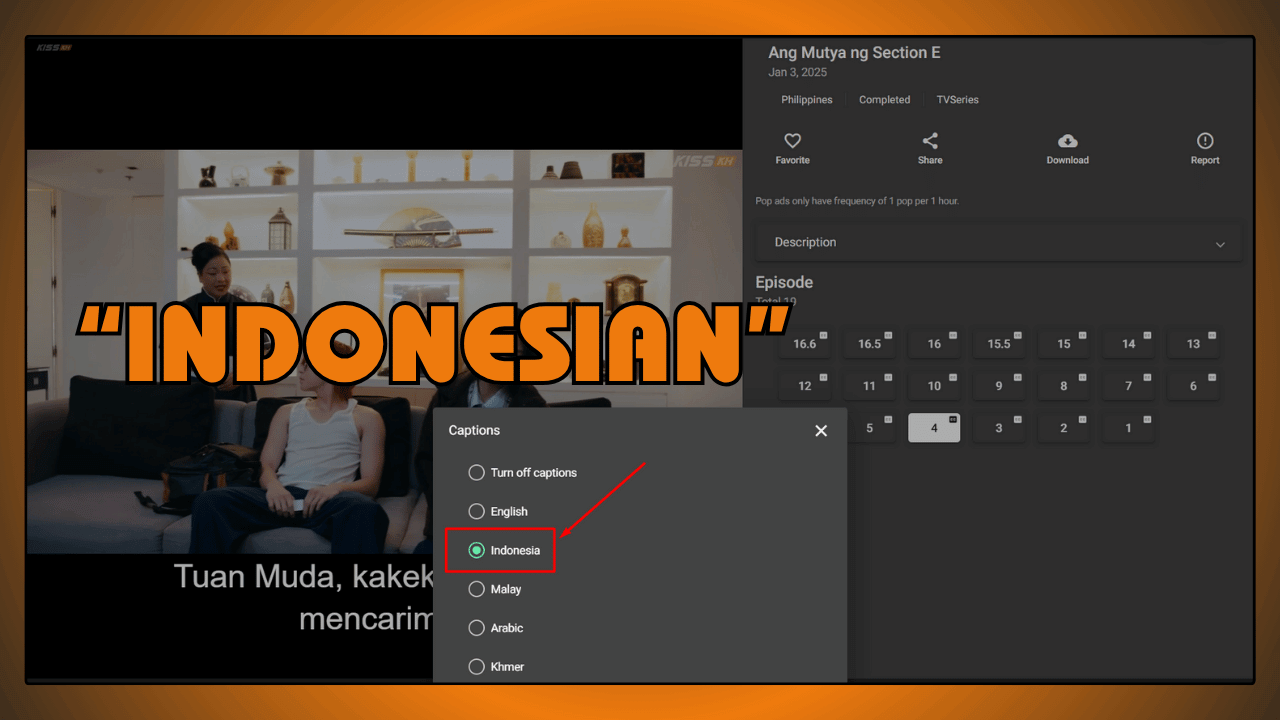Image resolution: width=1280 pixels, height=720 pixels.
Task: Close the Captions dialog
Action: pyautogui.click(x=821, y=430)
